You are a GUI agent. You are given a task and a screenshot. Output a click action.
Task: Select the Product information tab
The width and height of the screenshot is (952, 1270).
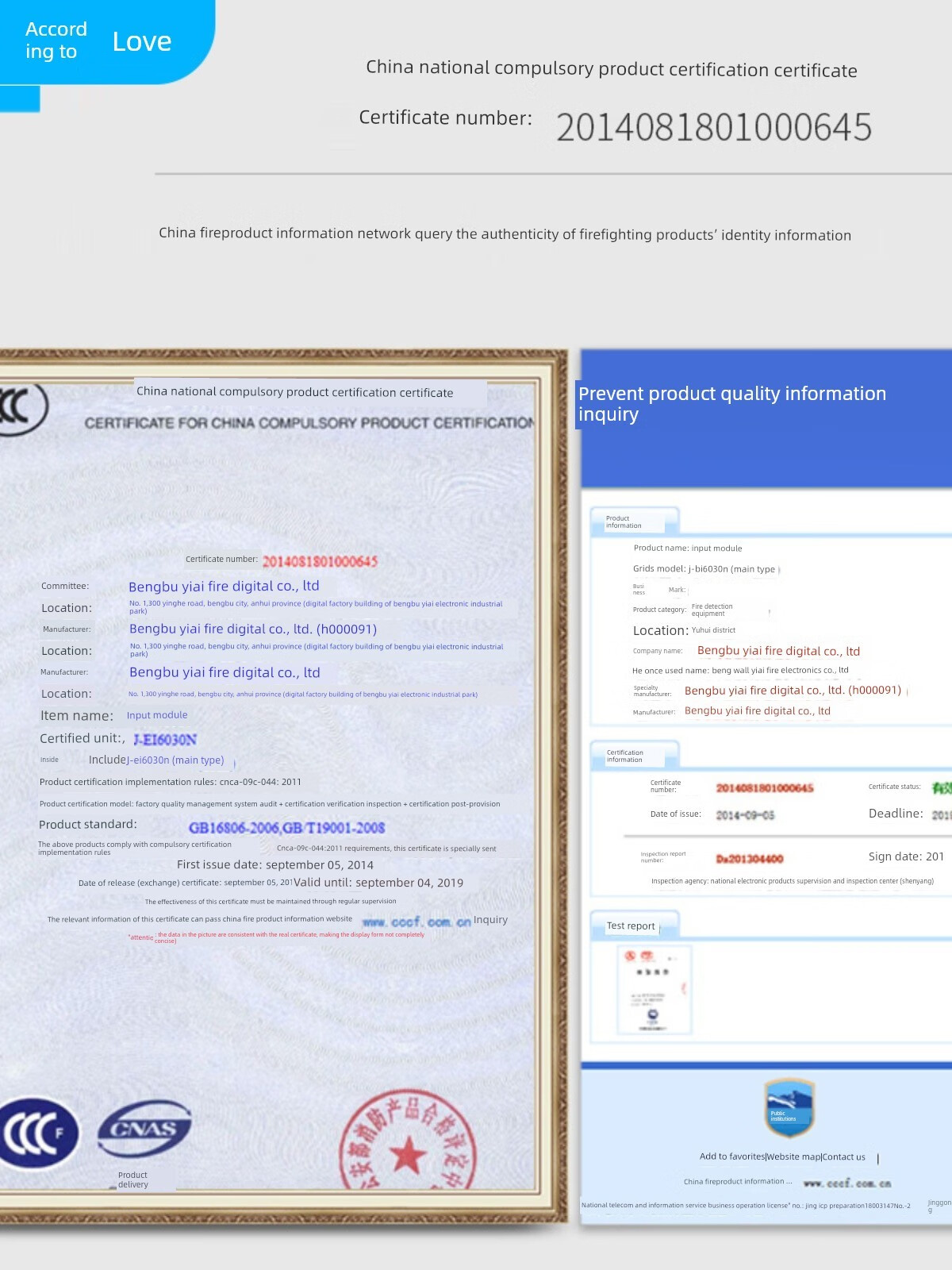(634, 521)
